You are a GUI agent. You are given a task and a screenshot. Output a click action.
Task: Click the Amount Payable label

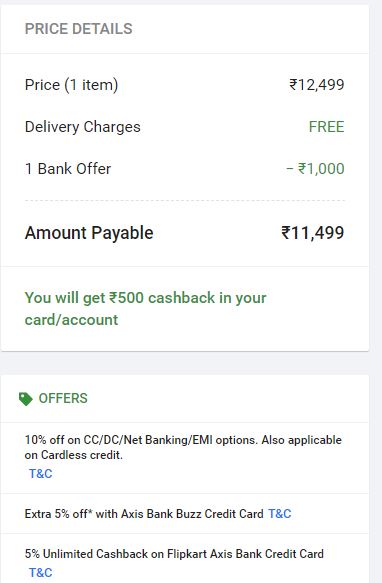click(x=89, y=233)
